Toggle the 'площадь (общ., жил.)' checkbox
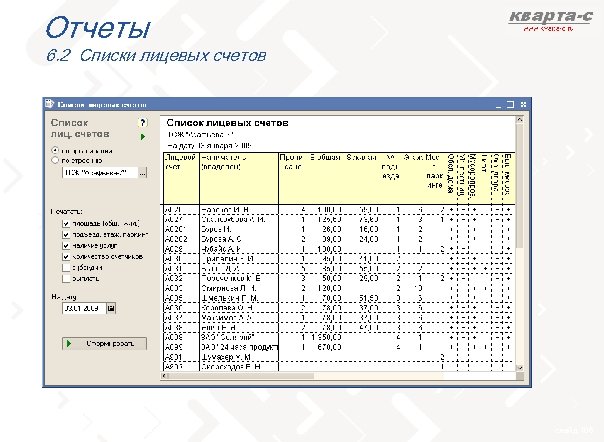This screenshot has height=442, width=604. (x=66, y=224)
